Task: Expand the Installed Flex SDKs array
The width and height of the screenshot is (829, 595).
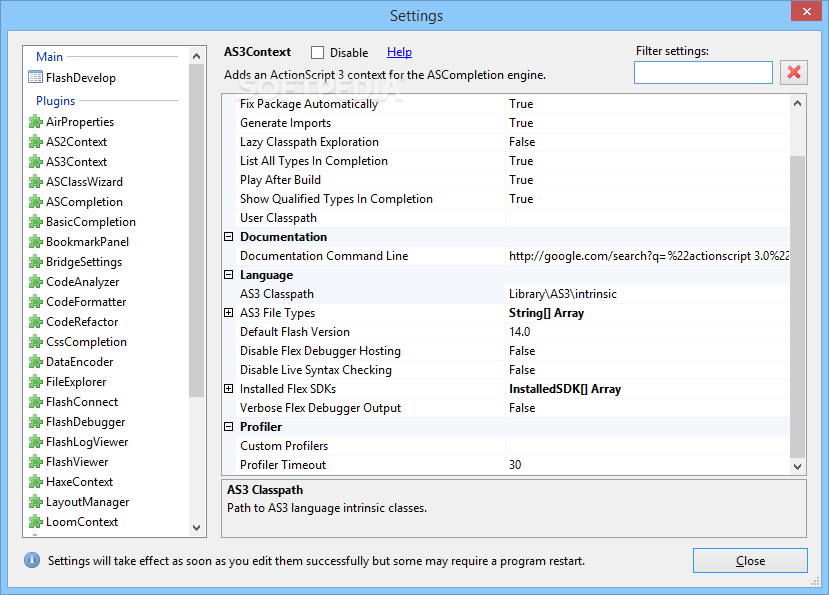Action: 228,389
